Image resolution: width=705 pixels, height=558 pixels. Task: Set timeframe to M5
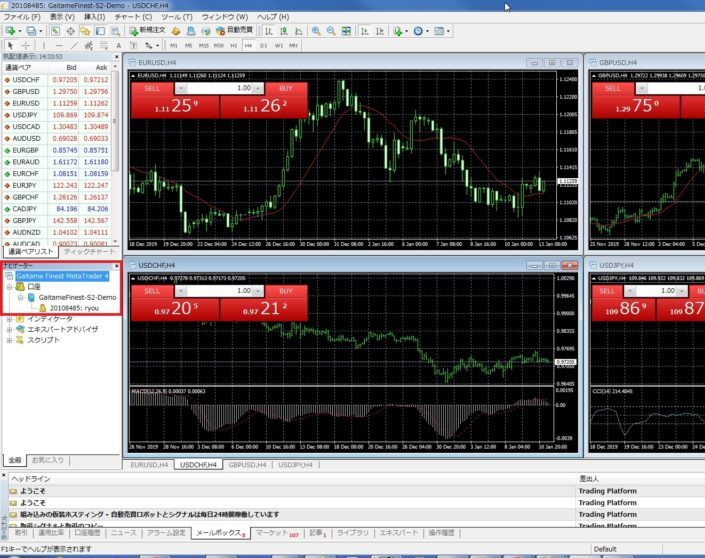188,45
